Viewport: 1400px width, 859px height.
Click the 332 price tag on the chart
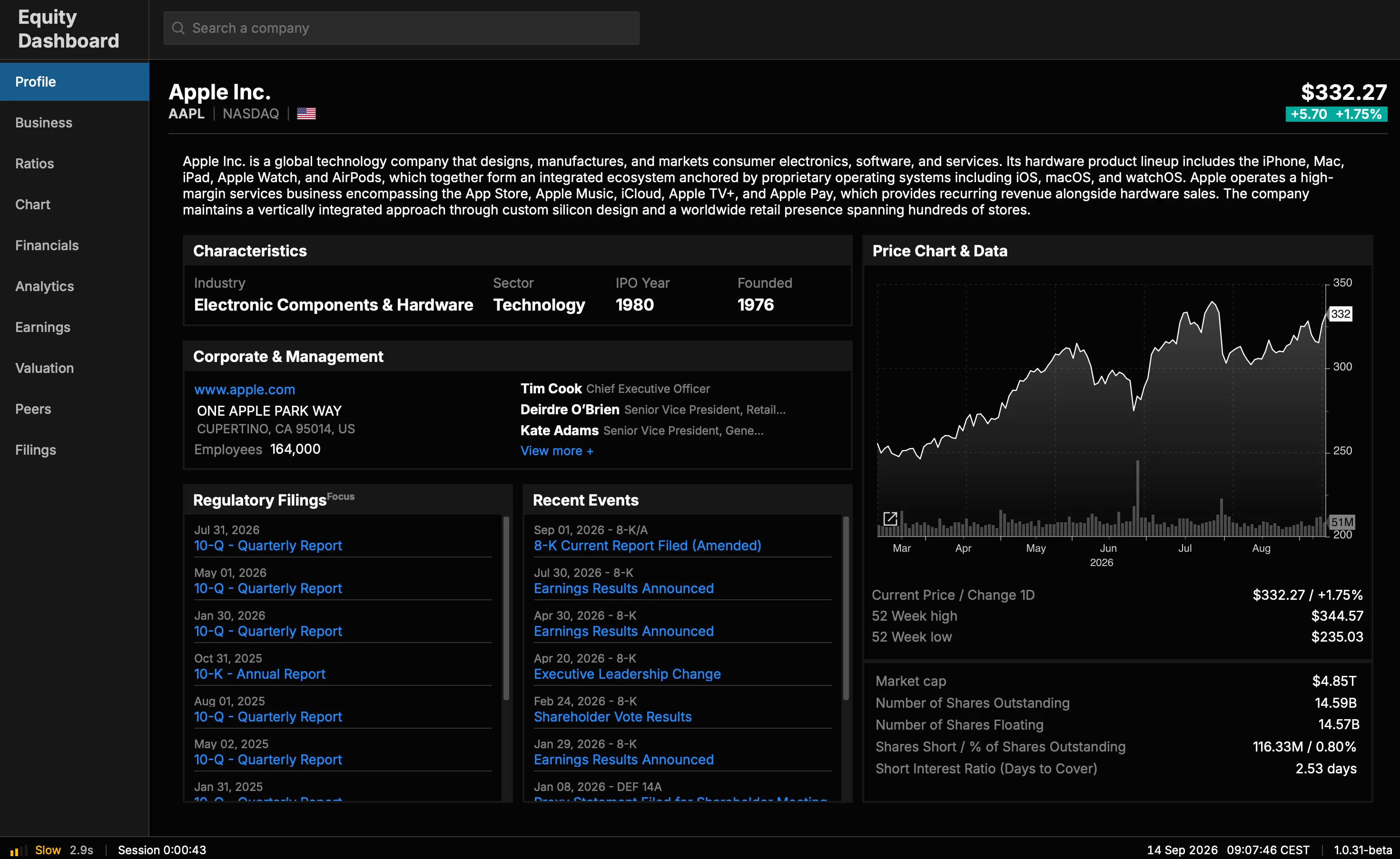(1341, 313)
